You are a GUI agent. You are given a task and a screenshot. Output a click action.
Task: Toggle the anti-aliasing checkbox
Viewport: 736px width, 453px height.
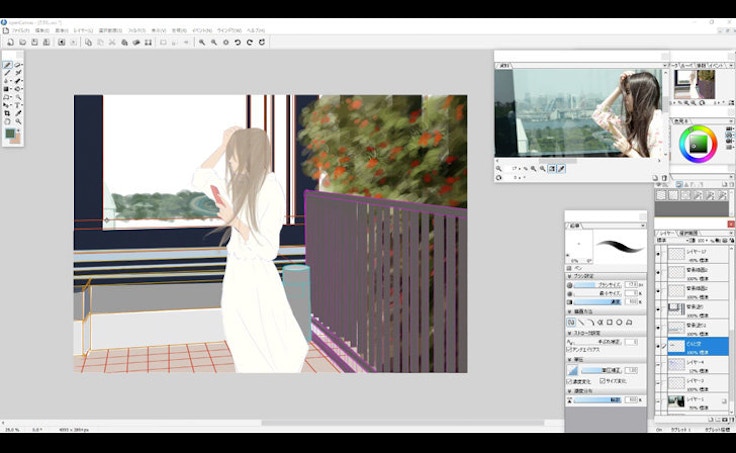(x=570, y=350)
